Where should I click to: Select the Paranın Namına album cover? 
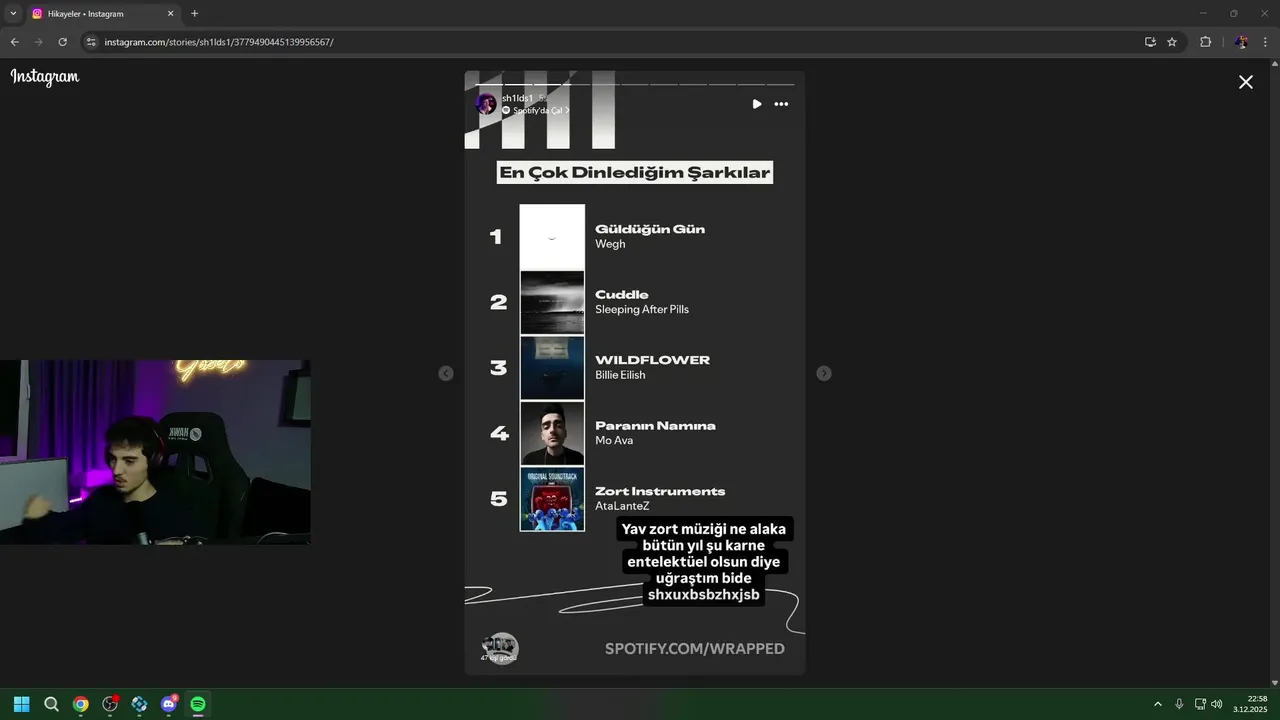[x=552, y=433]
